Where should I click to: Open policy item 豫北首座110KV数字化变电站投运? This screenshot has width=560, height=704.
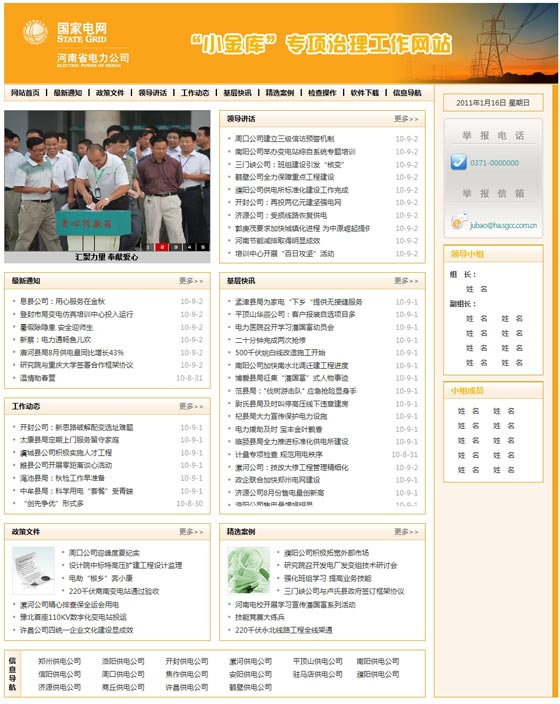click(x=73, y=617)
